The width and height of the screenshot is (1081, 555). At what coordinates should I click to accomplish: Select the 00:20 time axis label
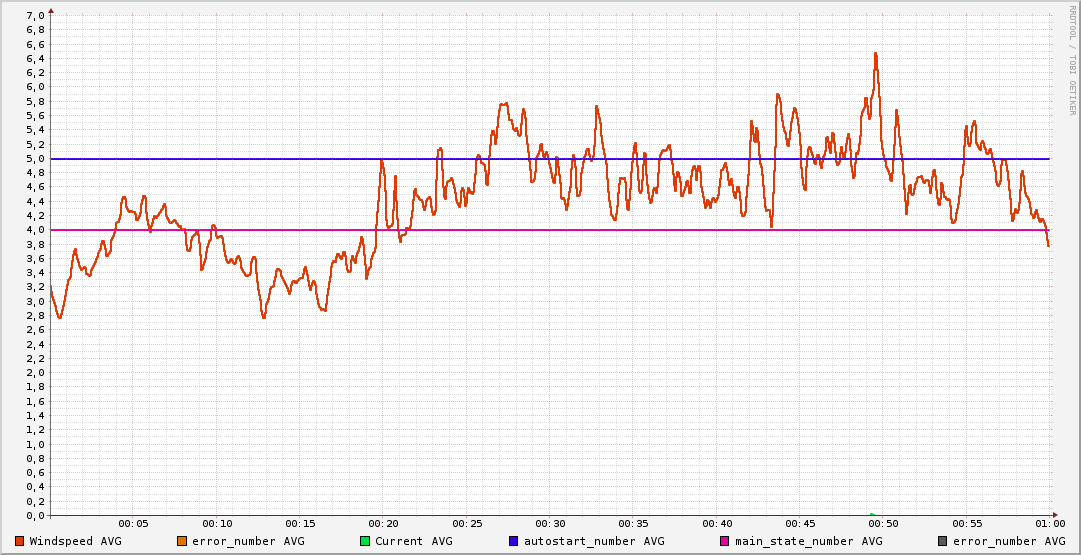(383, 523)
